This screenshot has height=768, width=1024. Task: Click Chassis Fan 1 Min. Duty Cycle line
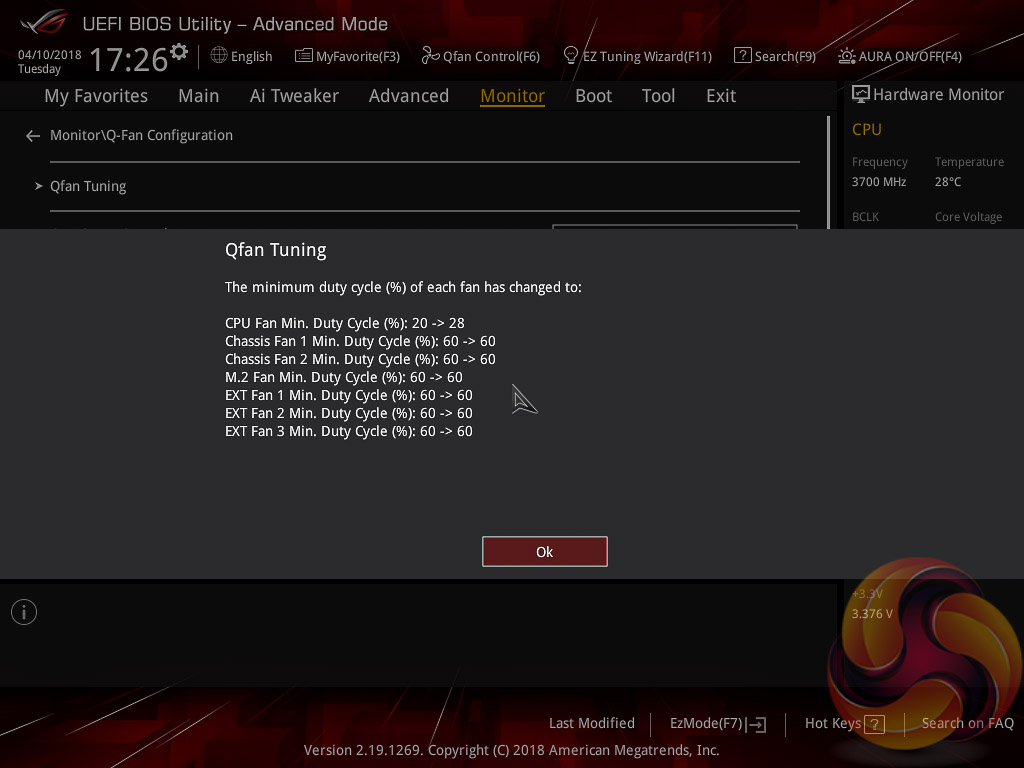tap(360, 341)
